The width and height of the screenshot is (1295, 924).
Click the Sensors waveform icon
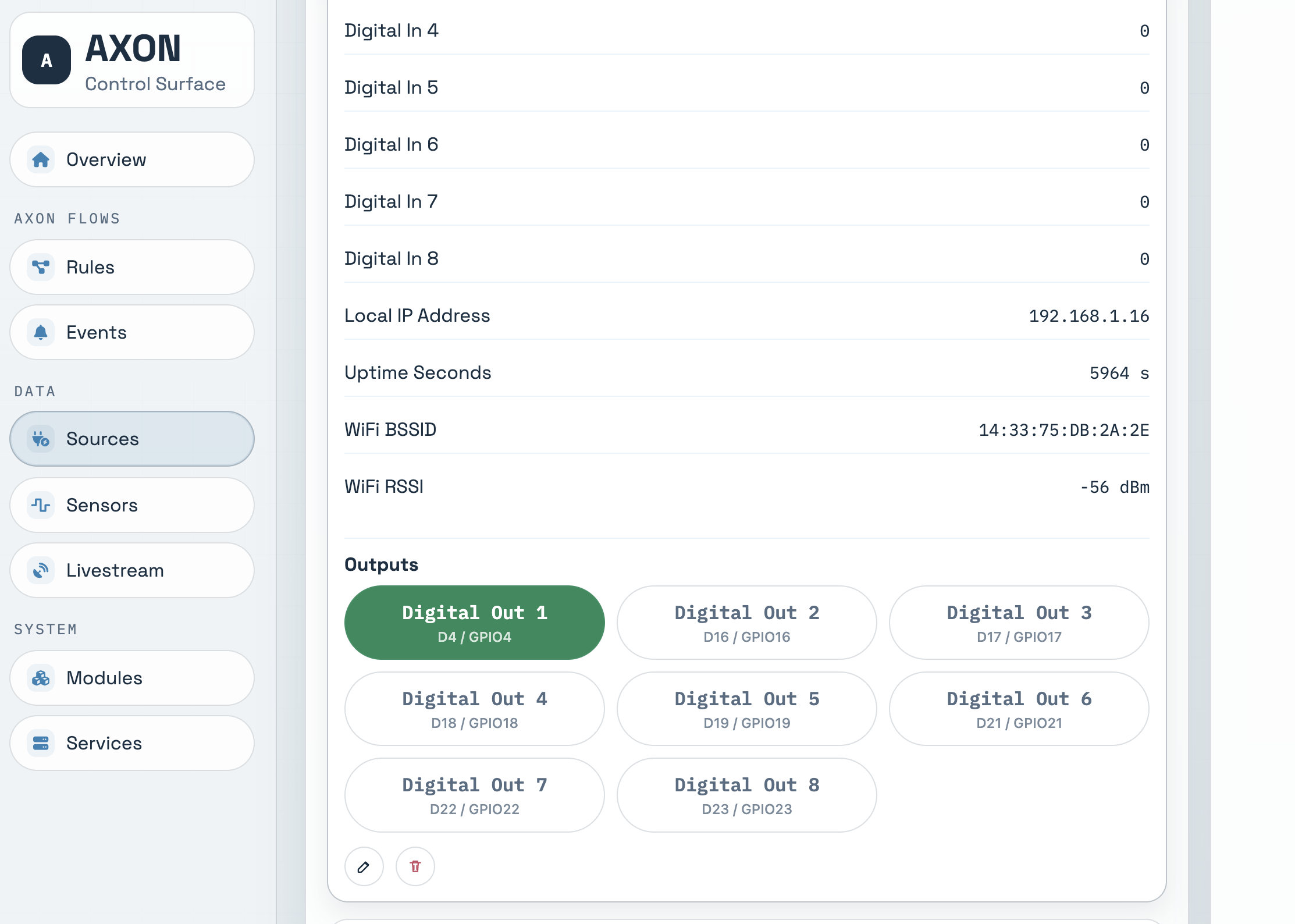coord(41,505)
